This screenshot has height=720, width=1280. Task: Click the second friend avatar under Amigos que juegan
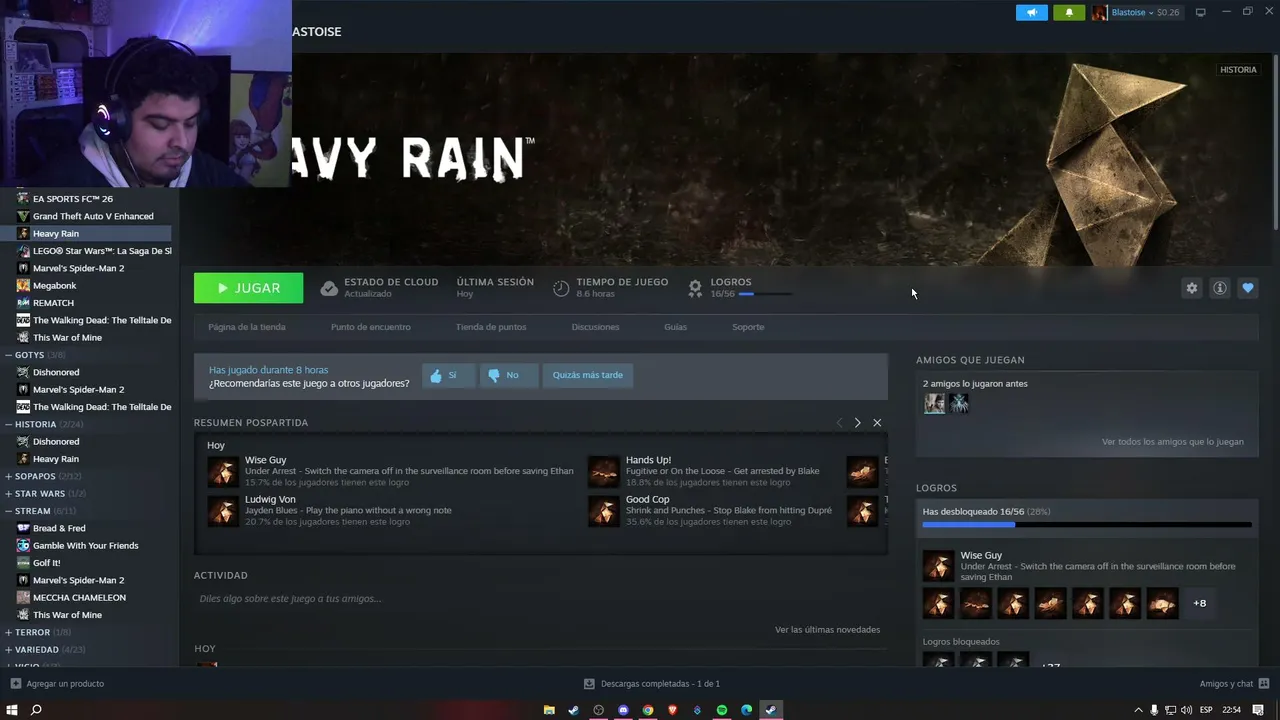959,403
